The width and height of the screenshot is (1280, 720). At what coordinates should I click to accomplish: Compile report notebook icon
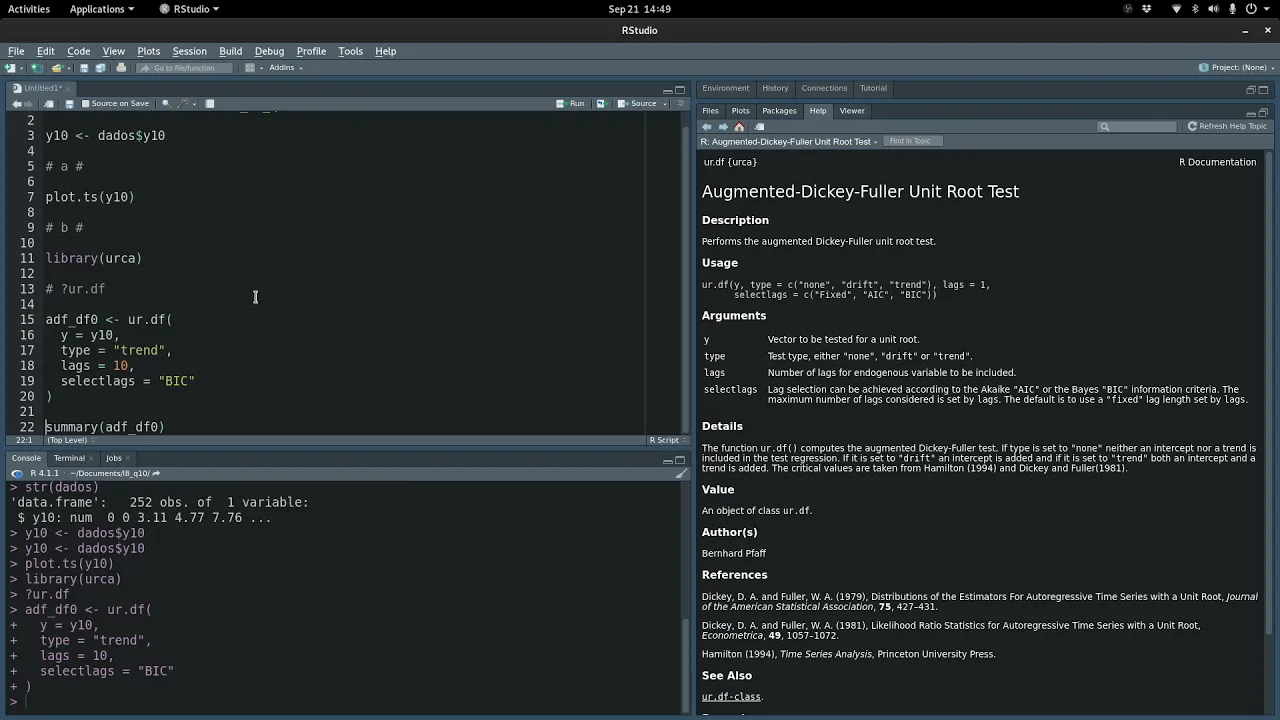point(209,104)
